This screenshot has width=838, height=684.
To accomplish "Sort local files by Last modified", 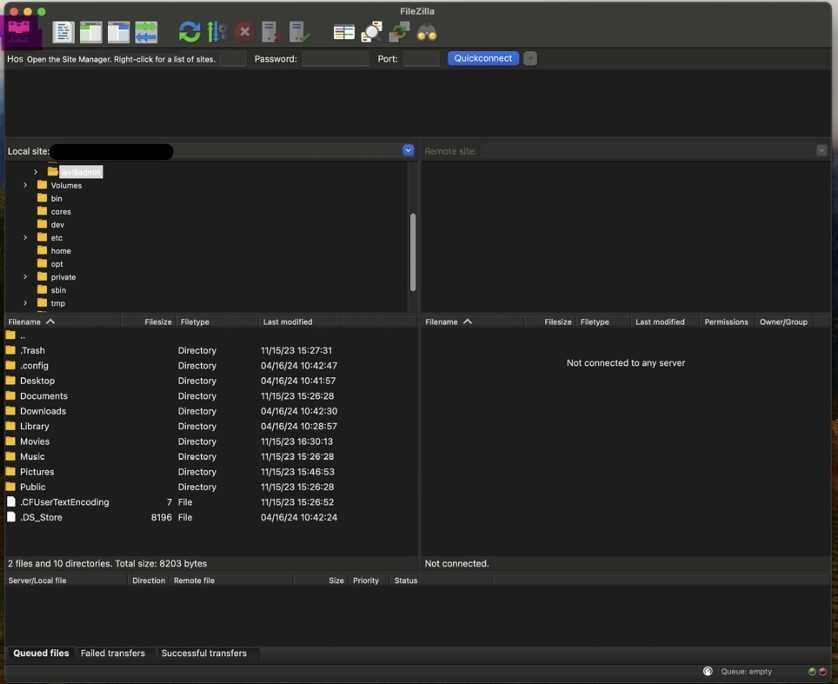I will [288, 322].
